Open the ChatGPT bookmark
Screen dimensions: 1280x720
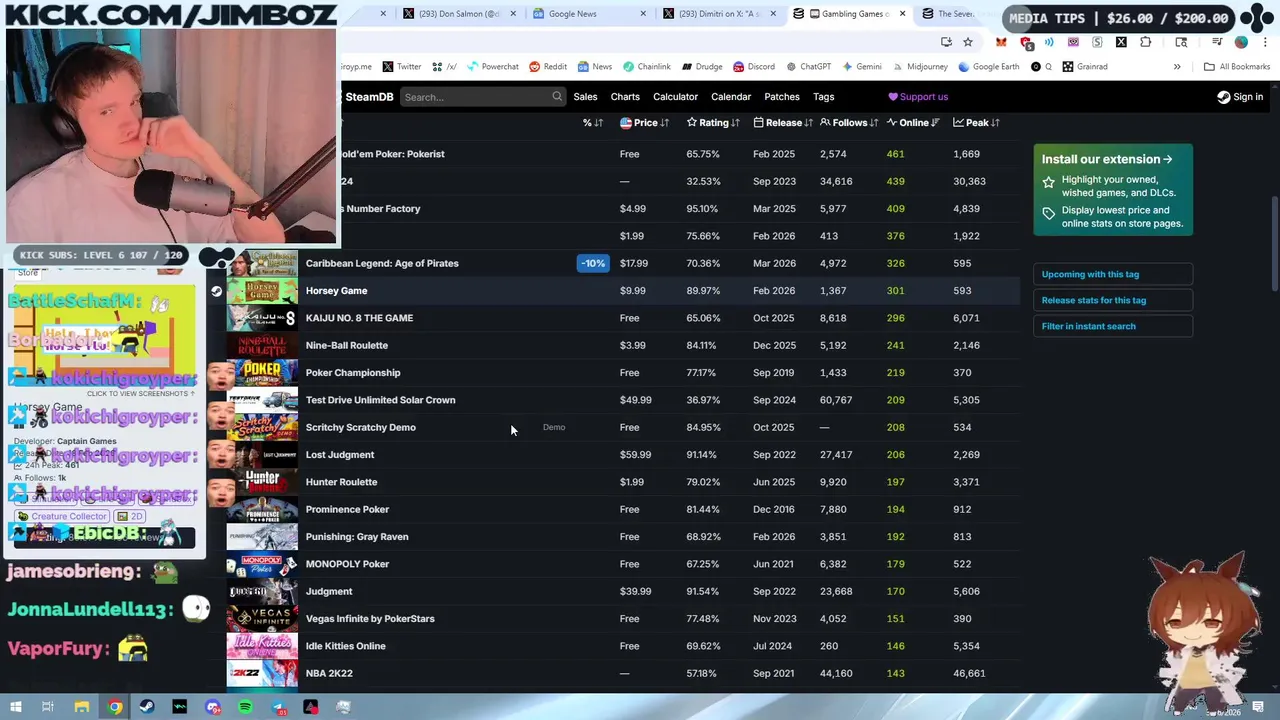tap(808, 67)
